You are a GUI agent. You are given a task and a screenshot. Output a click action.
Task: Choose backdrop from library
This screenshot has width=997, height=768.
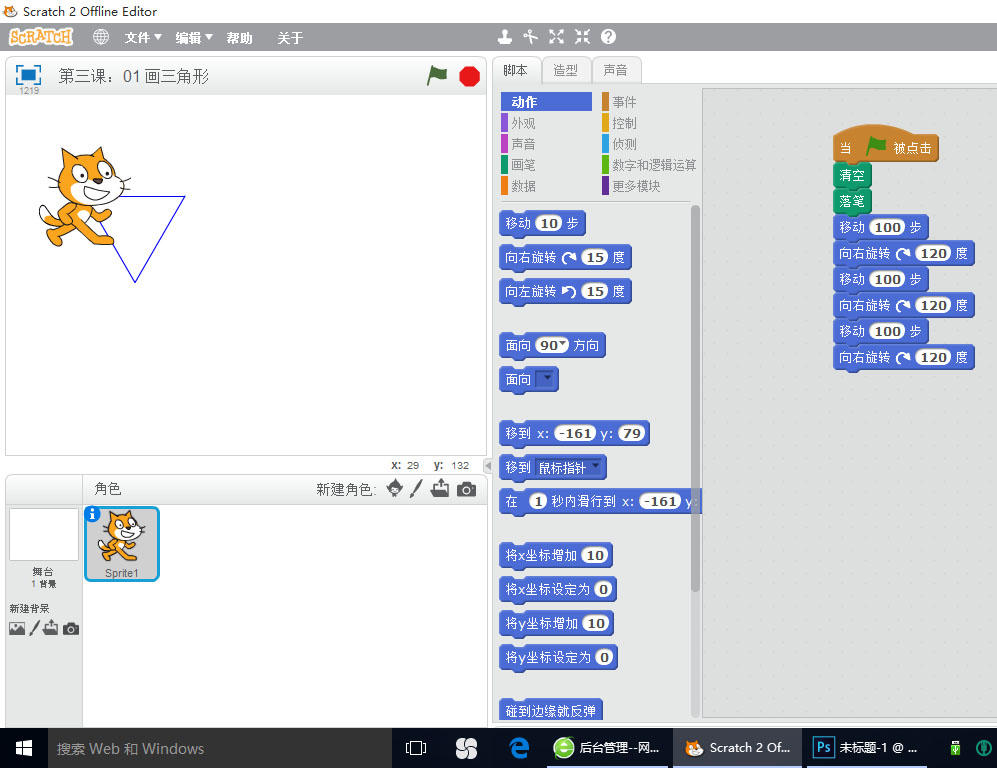(17, 629)
